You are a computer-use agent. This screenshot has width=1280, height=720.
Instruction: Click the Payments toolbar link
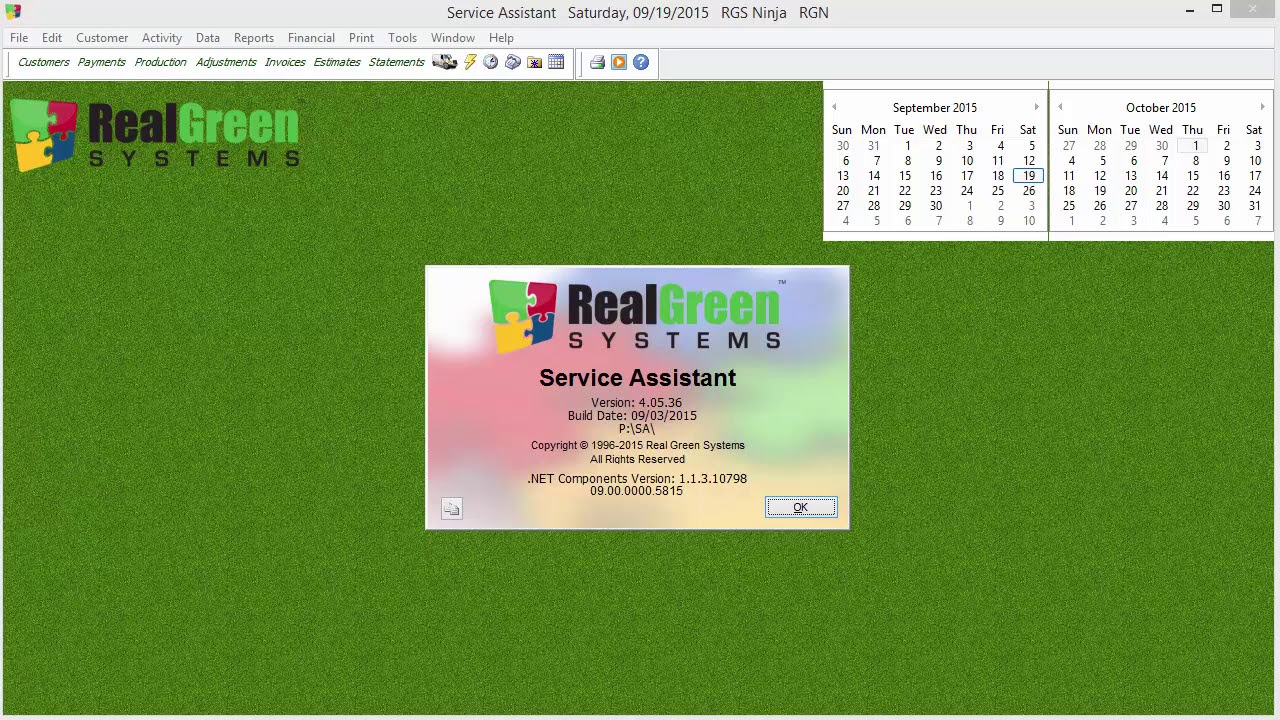click(102, 62)
